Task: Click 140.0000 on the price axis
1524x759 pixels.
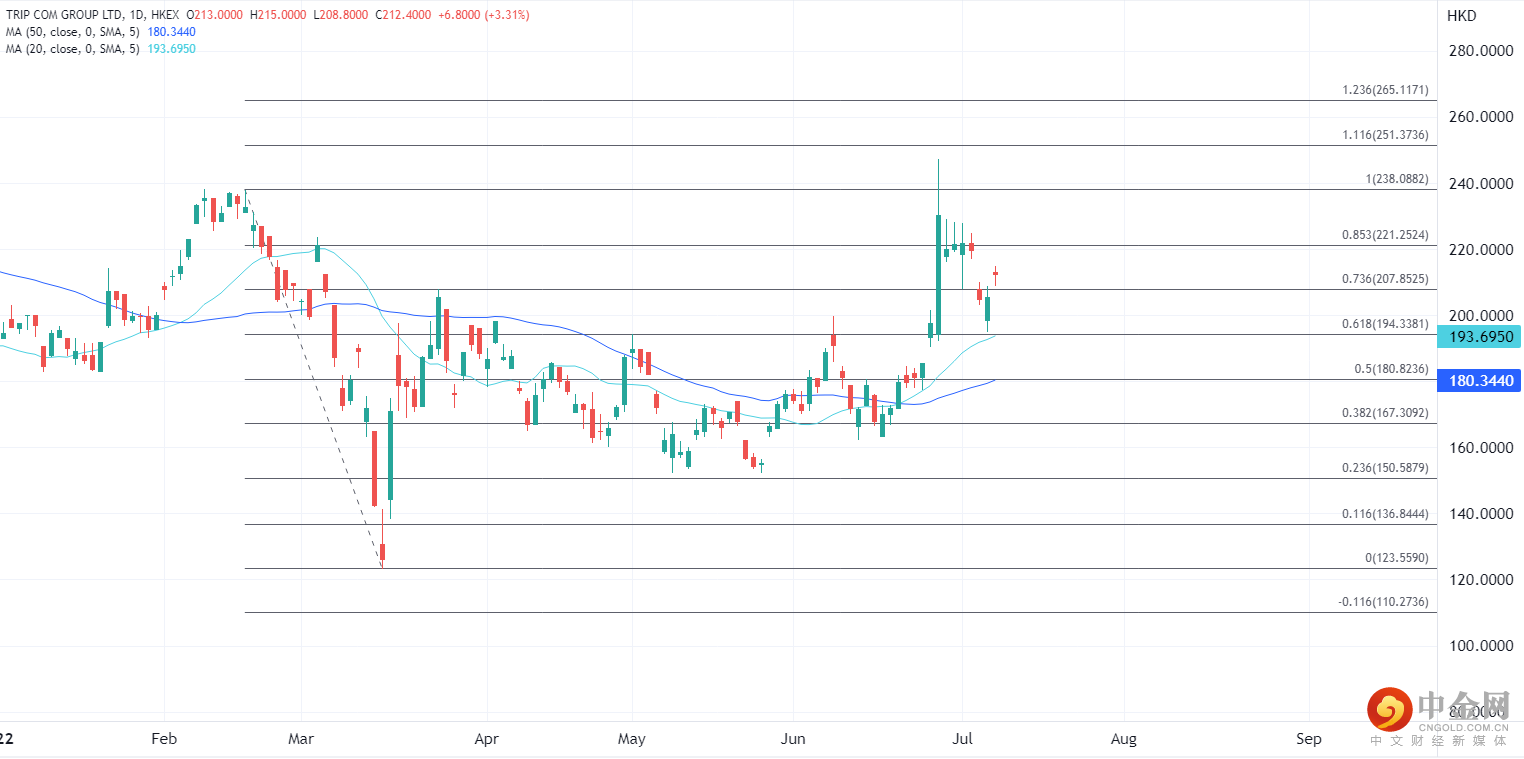Action: (x=1479, y=514)
